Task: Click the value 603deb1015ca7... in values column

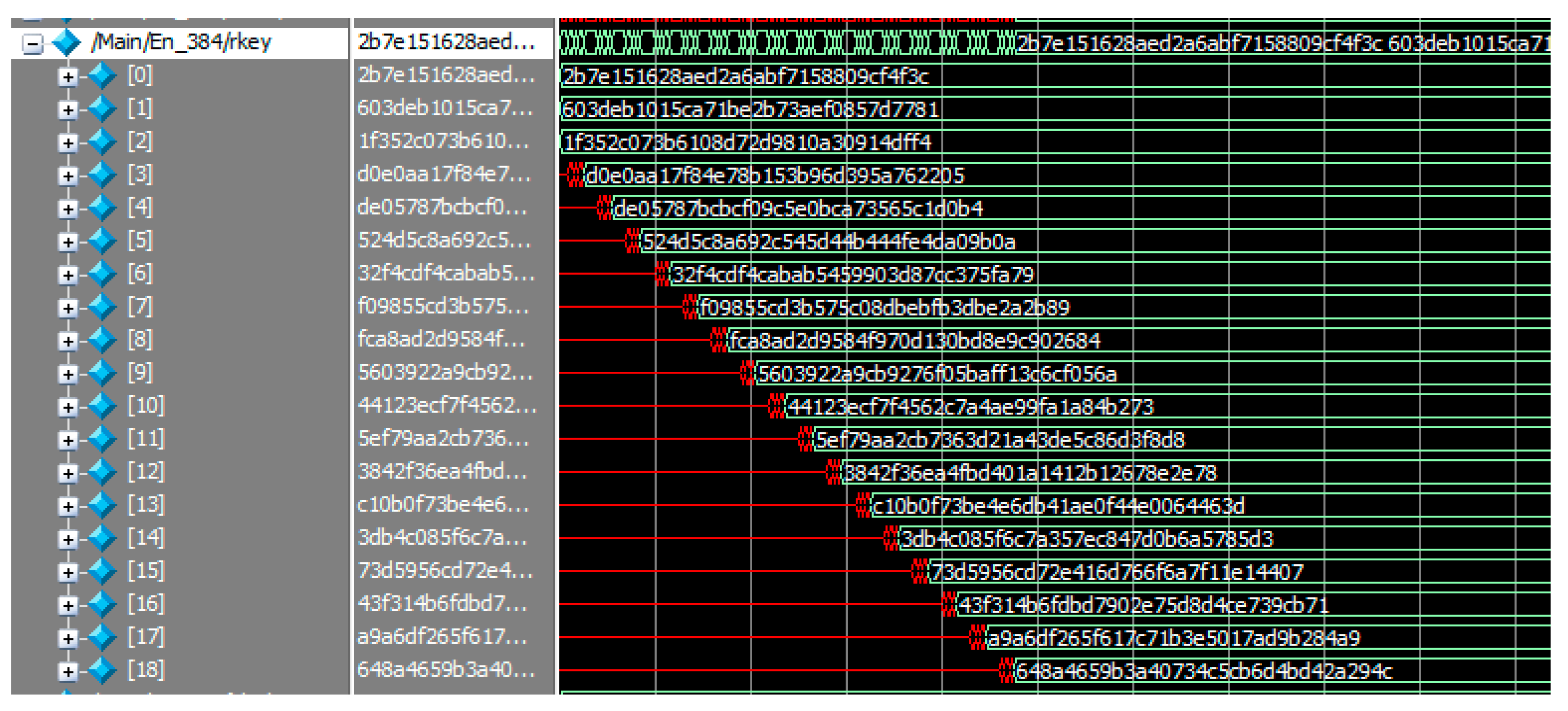Action: 446,108
